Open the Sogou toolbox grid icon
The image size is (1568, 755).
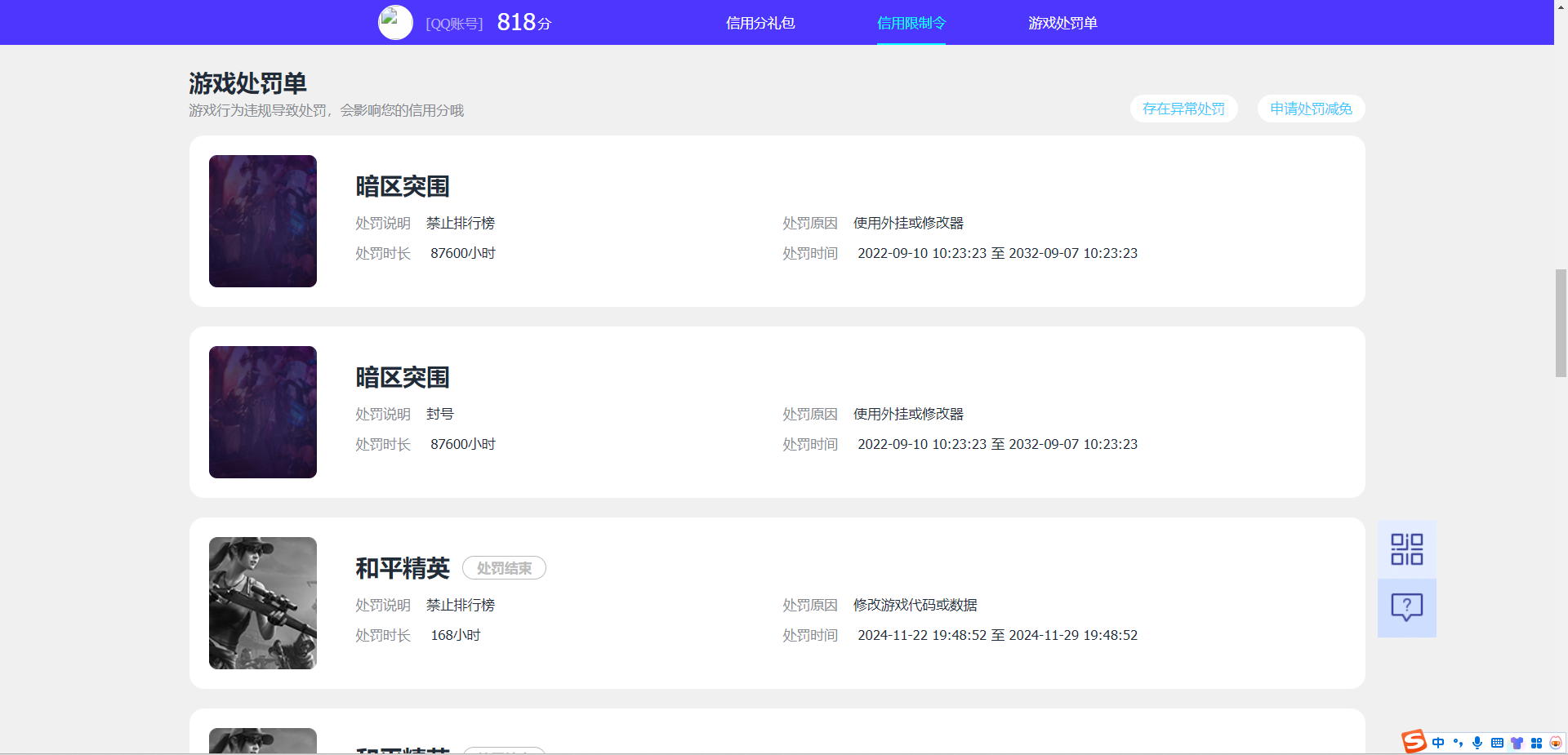[x=1536, y=743]
